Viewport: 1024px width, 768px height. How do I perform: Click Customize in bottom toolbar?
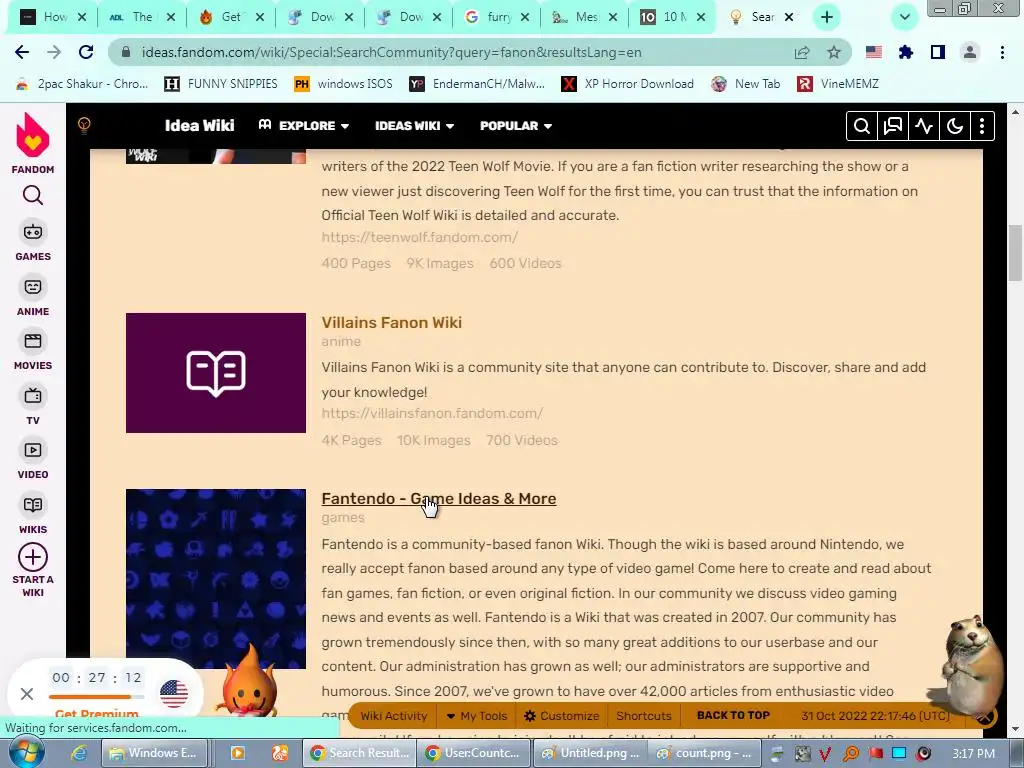click(562, 716)
